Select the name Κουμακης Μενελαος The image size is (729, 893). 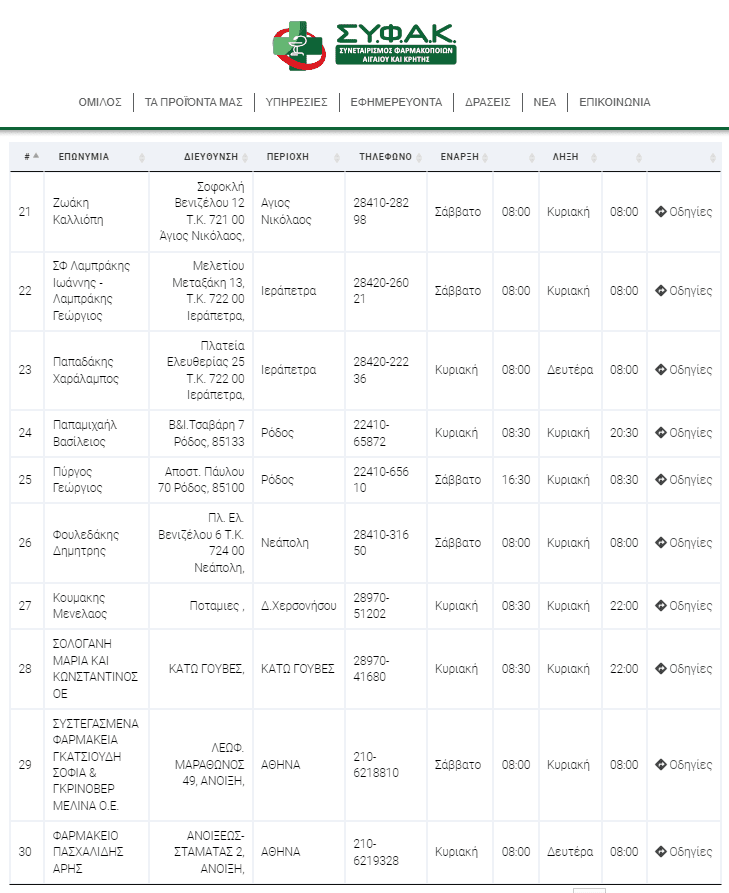80,606
